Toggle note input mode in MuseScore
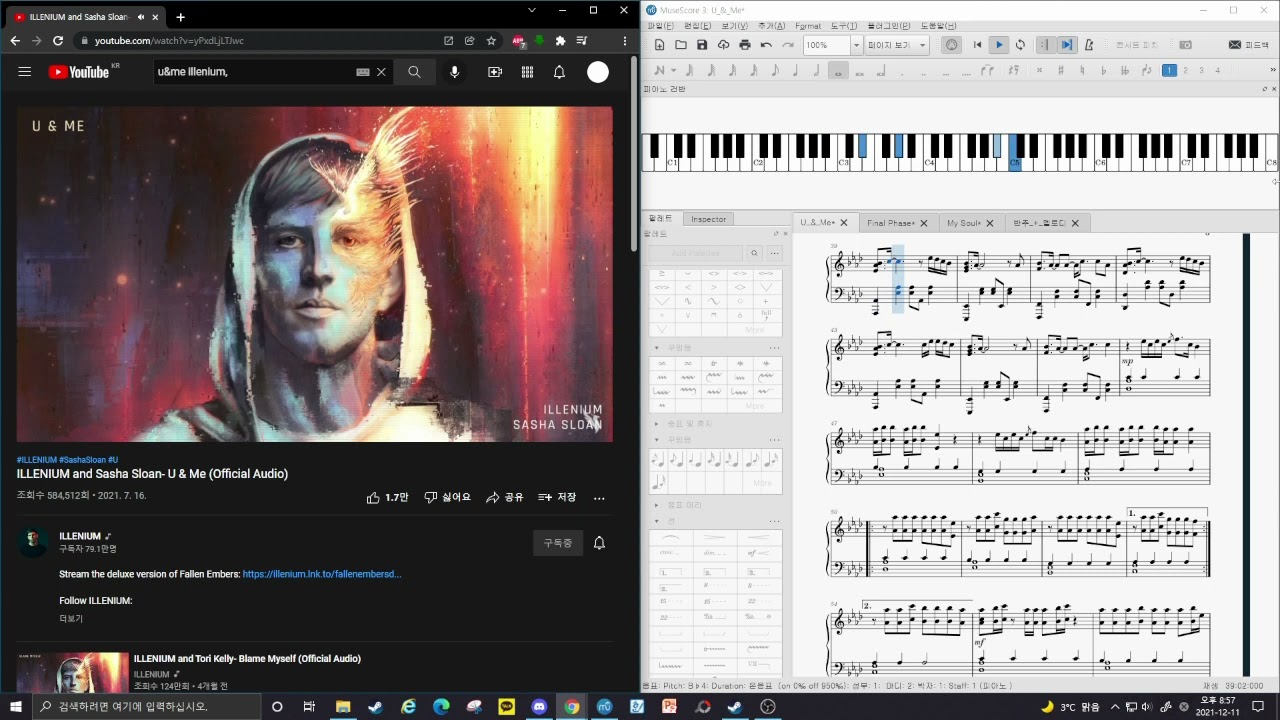 point(659,70)
